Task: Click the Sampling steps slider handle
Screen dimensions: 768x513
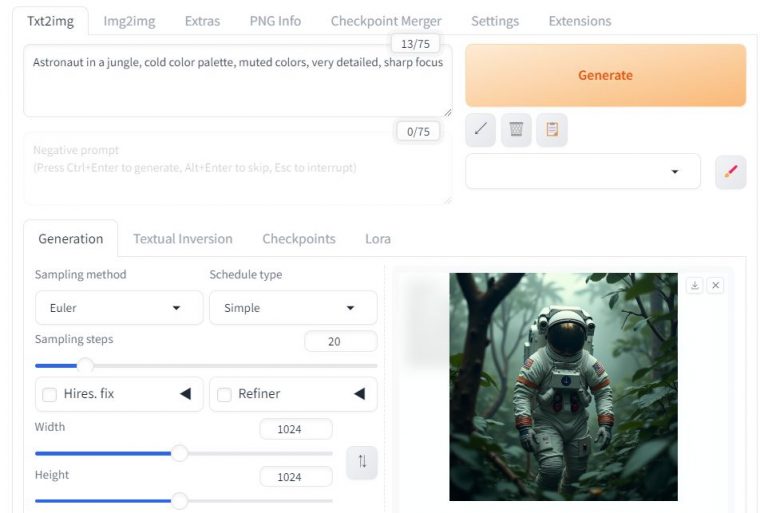Action: pos(86,366)
